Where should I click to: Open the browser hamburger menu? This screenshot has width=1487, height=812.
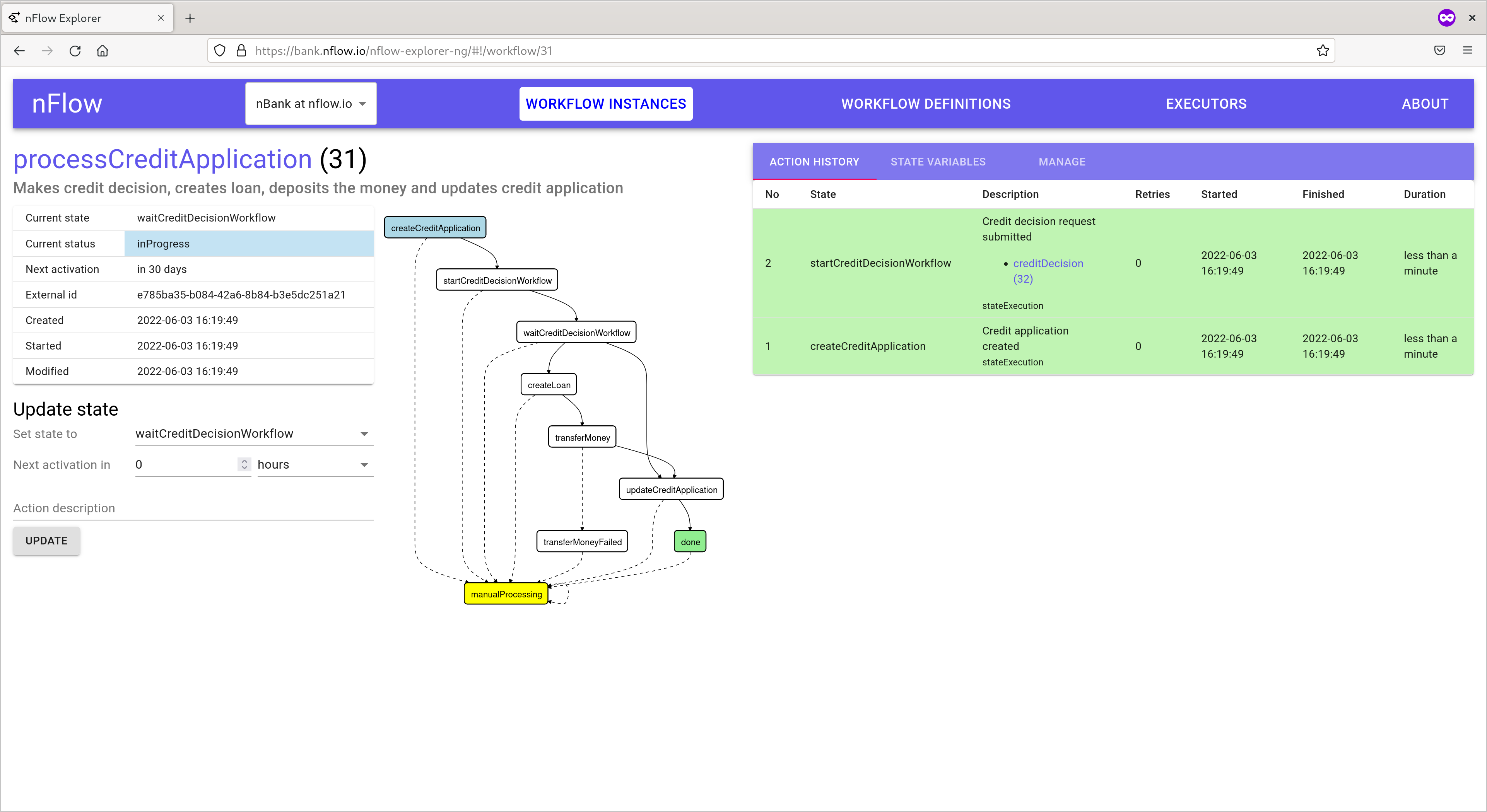tap(1467, 51)
